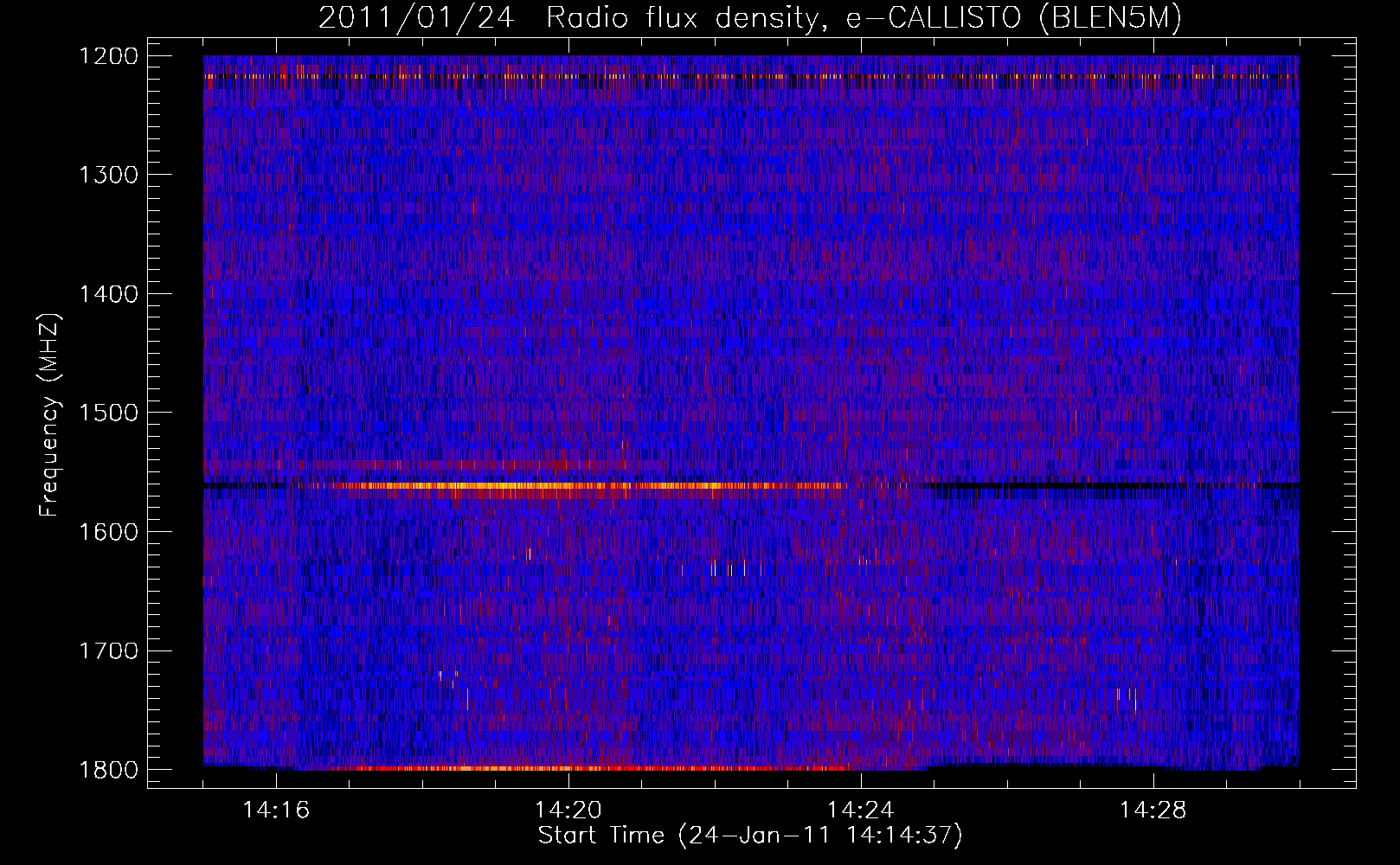Click the orange interference line near 1220 MHz
Screen dimensions: 1400x865
click(751, 76)
